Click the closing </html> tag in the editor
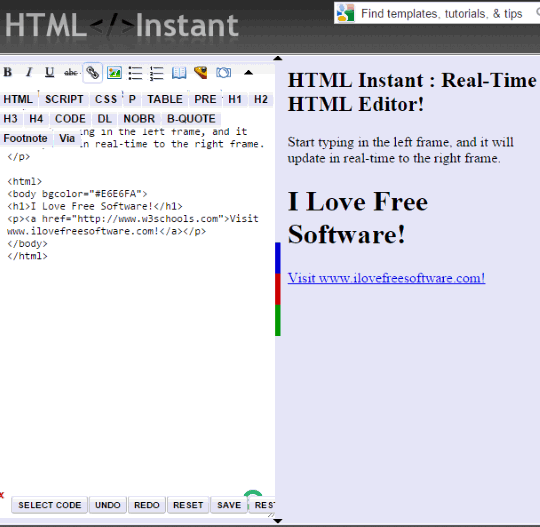 (x=28, y=256)
